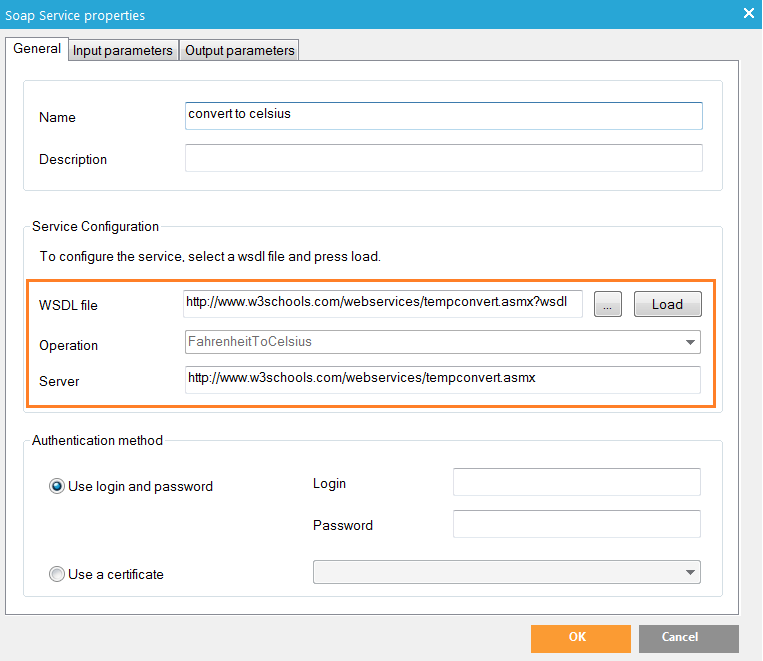Click the 'Authentication method' group heading

click(97, 440)
